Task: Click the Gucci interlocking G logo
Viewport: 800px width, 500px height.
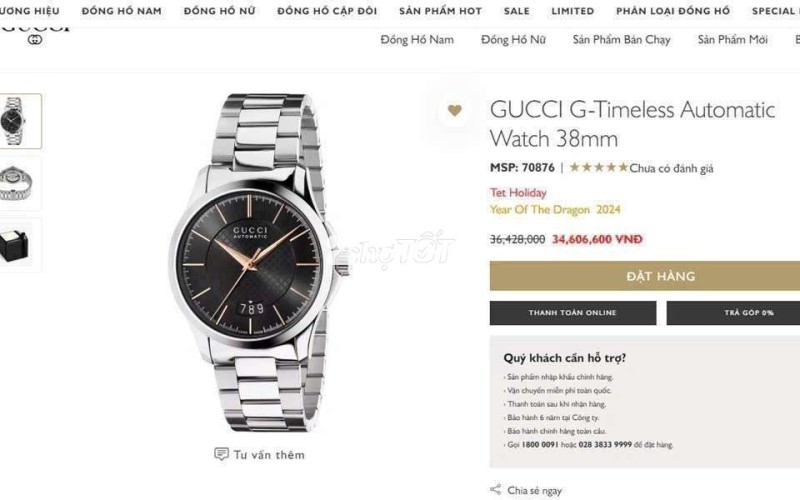Action: pos(35,39)
